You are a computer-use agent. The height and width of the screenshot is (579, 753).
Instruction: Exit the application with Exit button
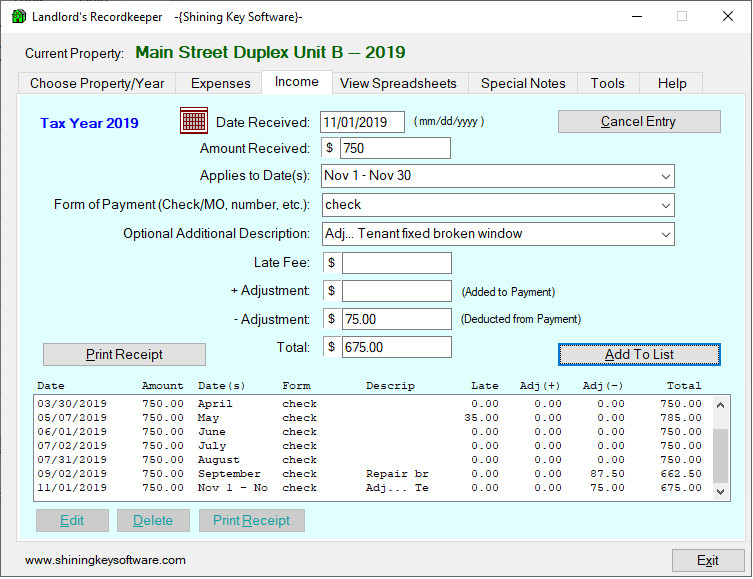(708, 560)
